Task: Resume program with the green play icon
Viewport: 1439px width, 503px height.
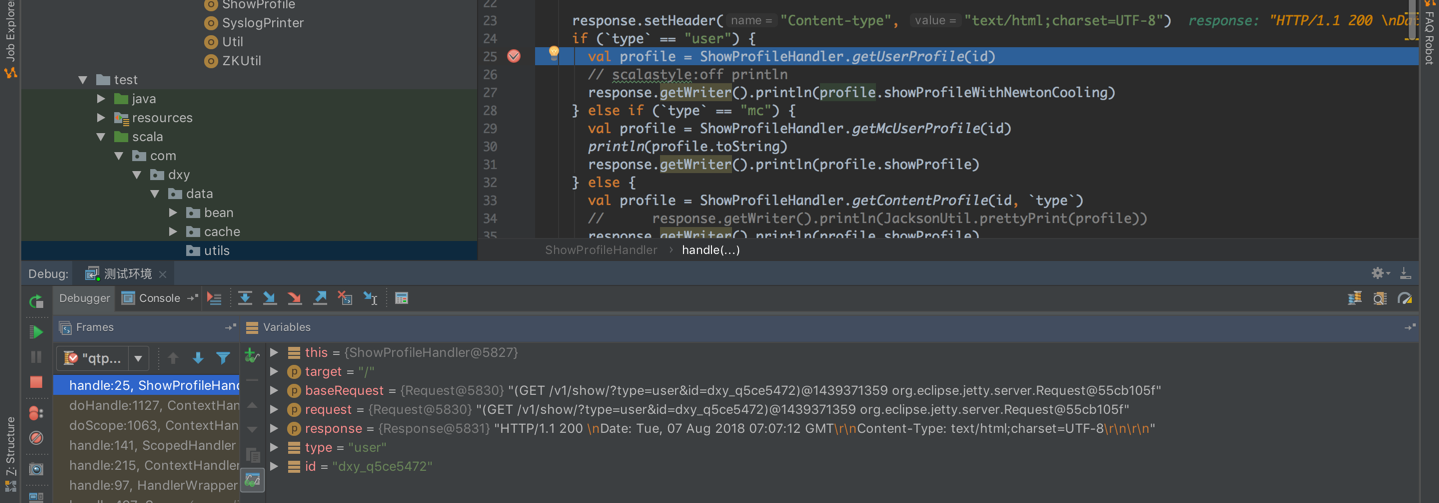Action: (36, 331)
